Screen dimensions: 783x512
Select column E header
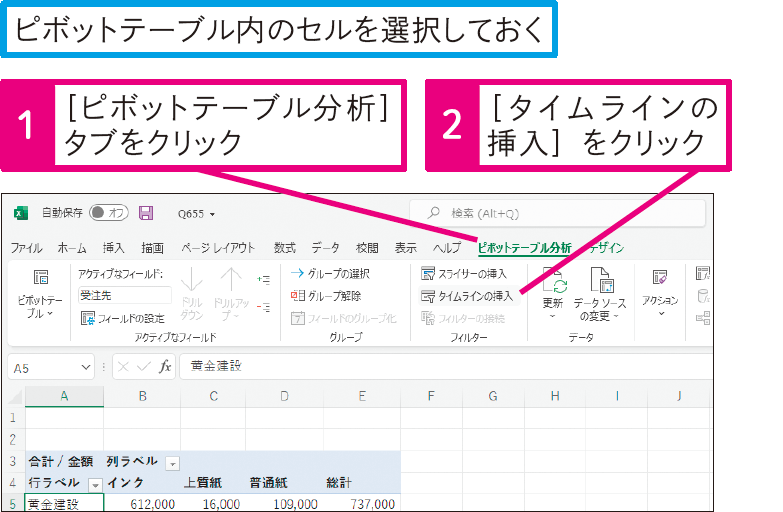tap(362, 397)
